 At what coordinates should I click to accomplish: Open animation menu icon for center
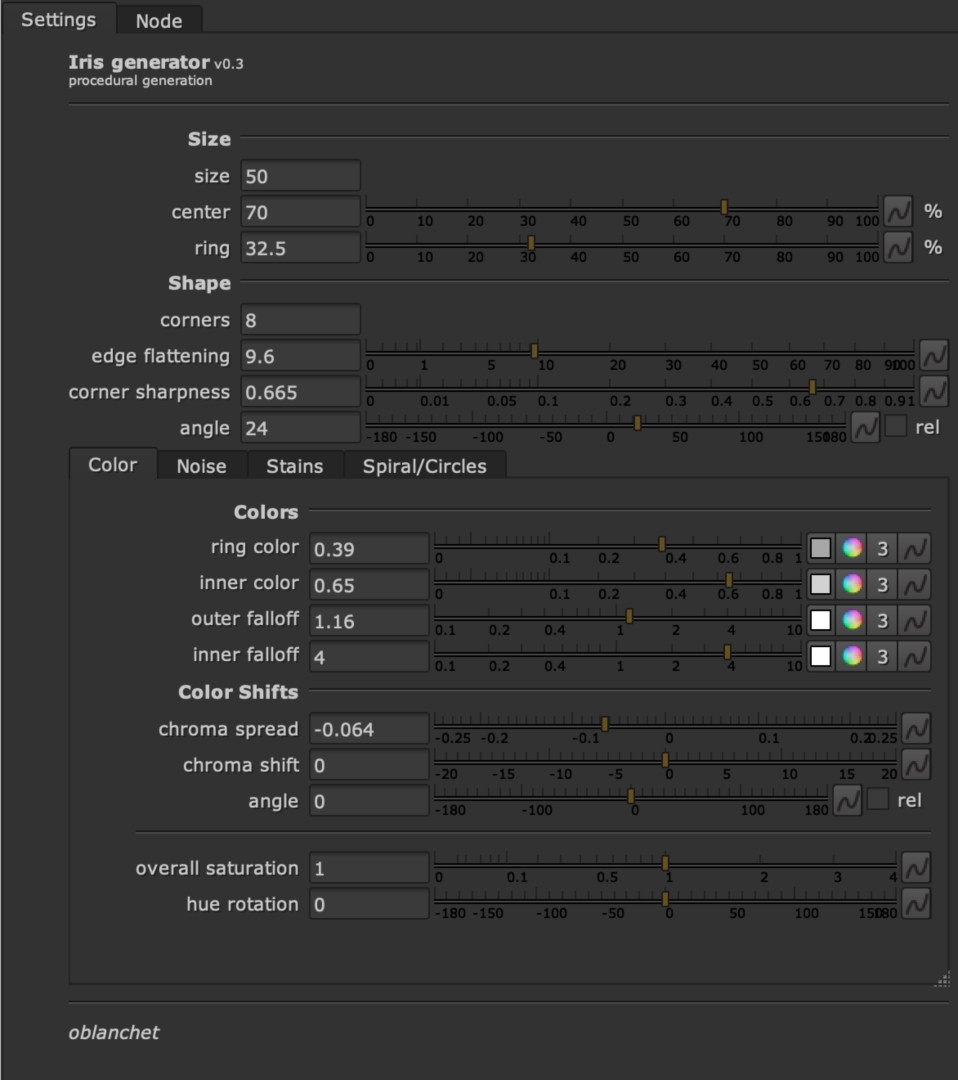click(898, 212)
